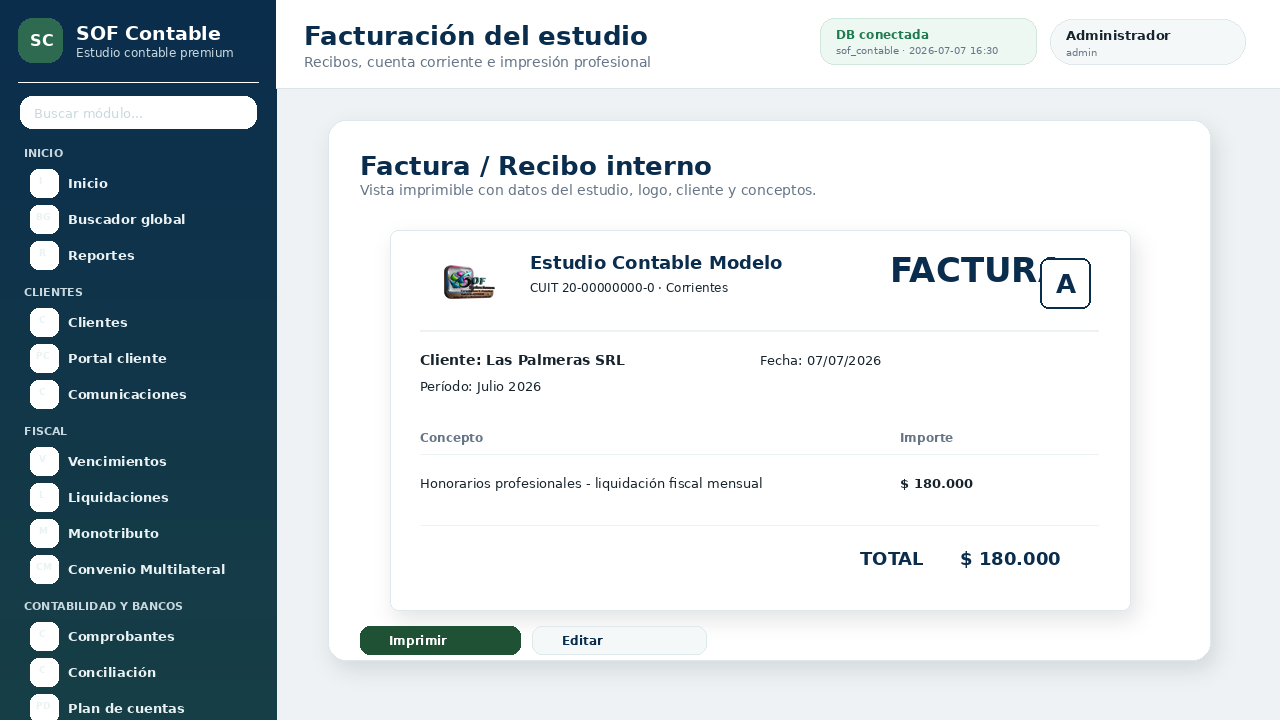
Task: Click 'Estudio Contable Modelo' on the invoice
Action: (656, 263)
